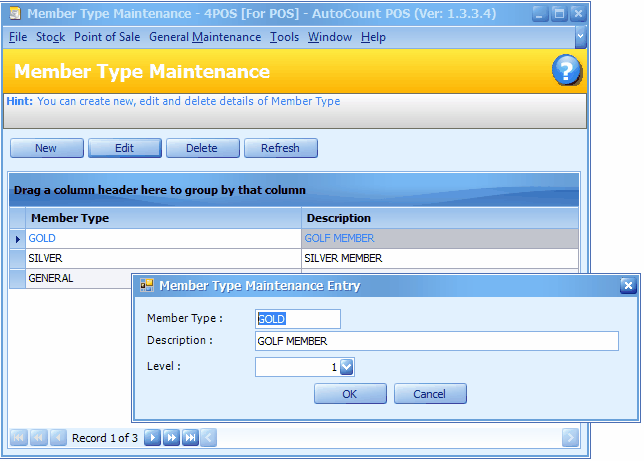644x461 pixels.
Task: Go to first record navigator button
Action: (x=19, y=438)
